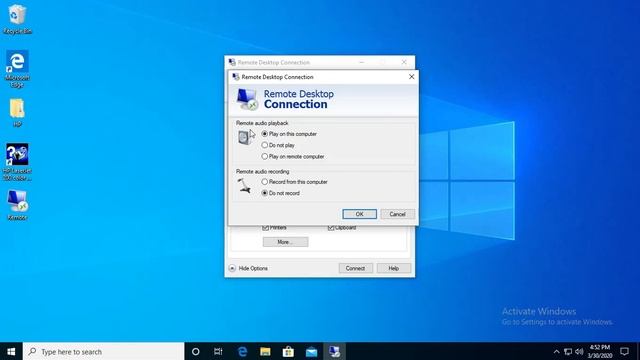Open File Explorer from the taskbar
Image resolution: width=640 pixels, height=360 pixels.
(265, 351)
